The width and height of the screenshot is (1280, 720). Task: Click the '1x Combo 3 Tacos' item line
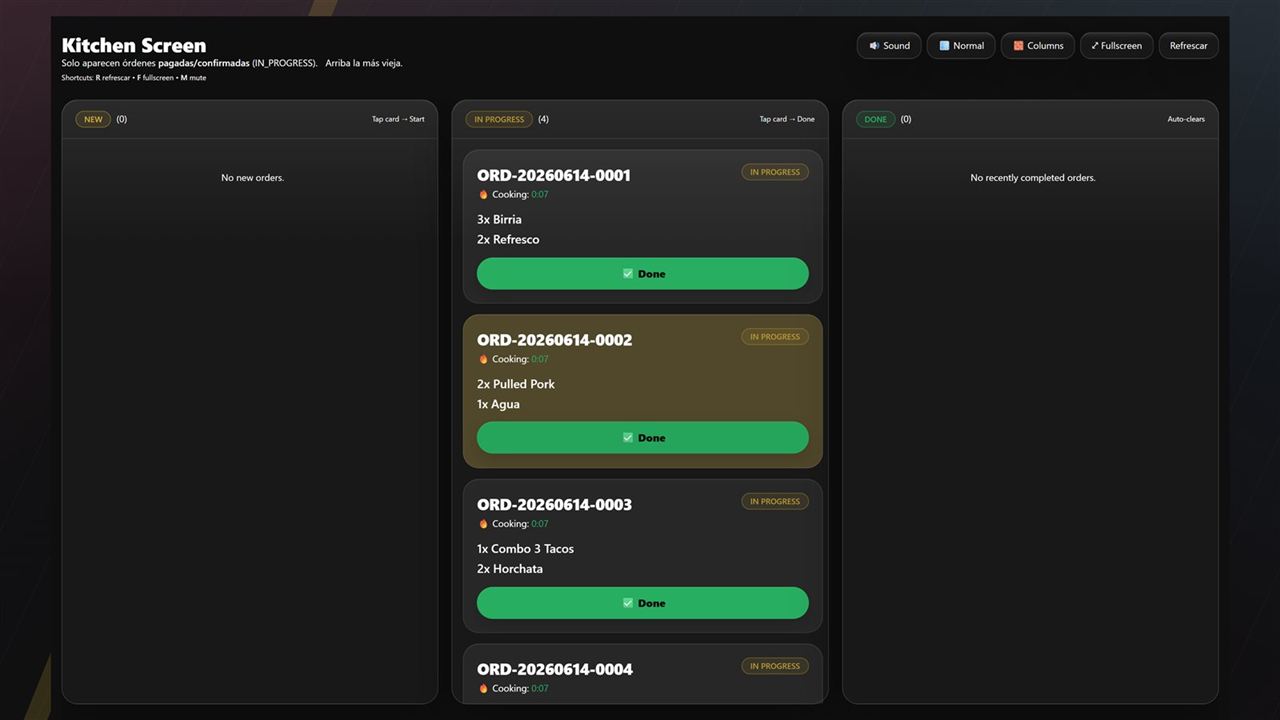tap(525, 548)
